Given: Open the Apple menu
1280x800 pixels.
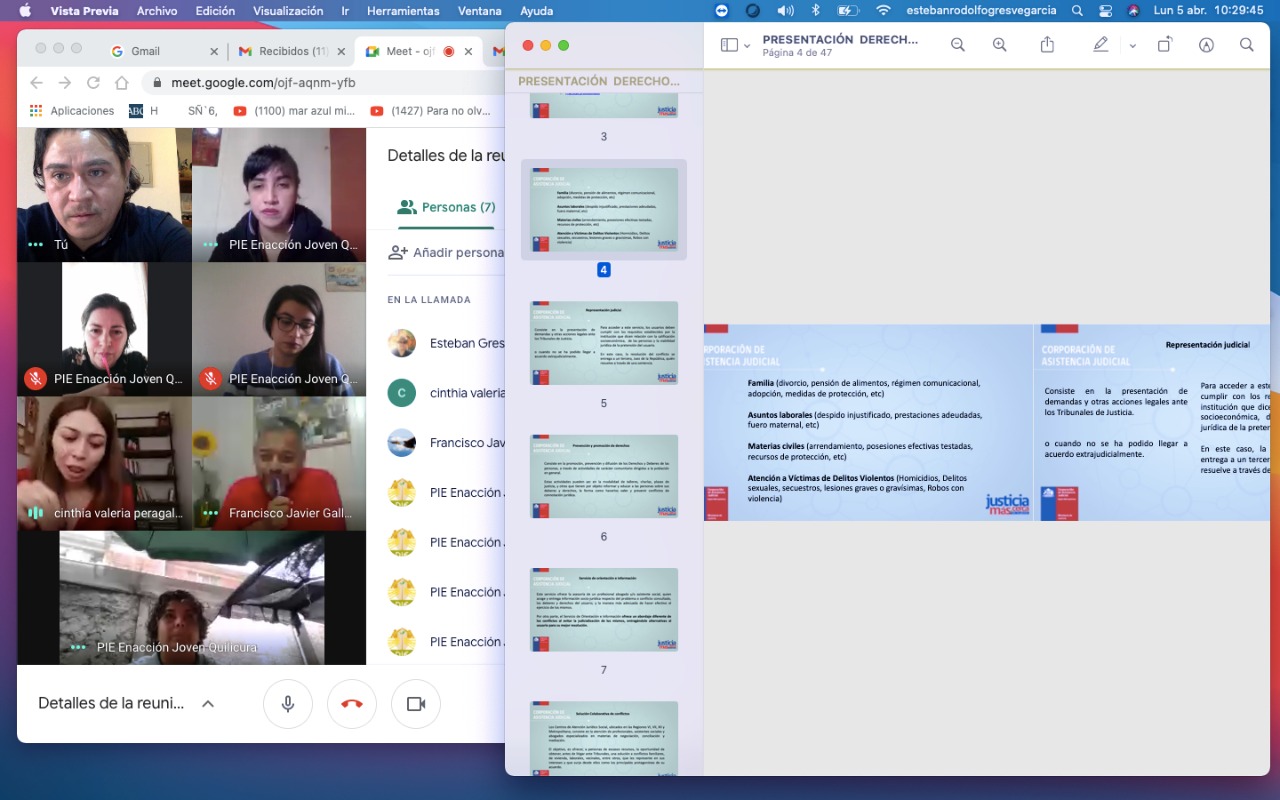Looking at the screenshot, I should pyautogui.click(x=25, y=10).
